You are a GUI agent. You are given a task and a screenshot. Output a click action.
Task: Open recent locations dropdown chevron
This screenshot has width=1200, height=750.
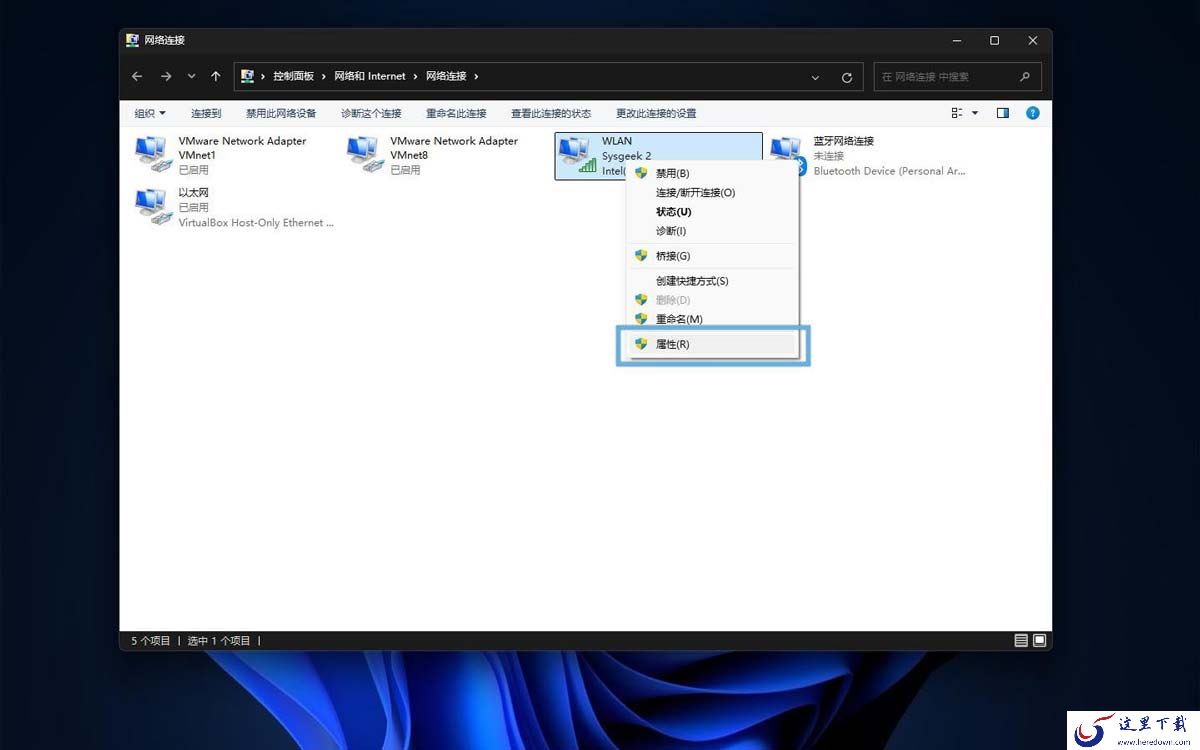point(192,77)
